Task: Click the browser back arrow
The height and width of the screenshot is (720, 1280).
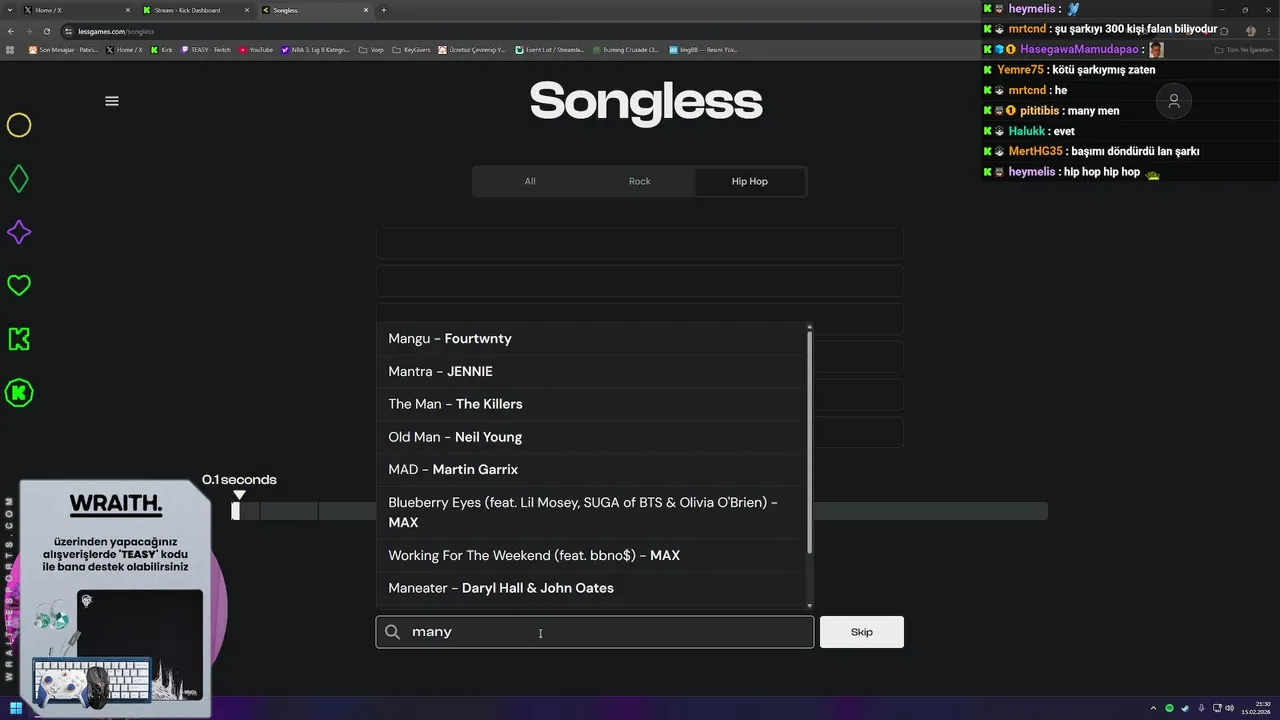Action: tap(11, 31)
